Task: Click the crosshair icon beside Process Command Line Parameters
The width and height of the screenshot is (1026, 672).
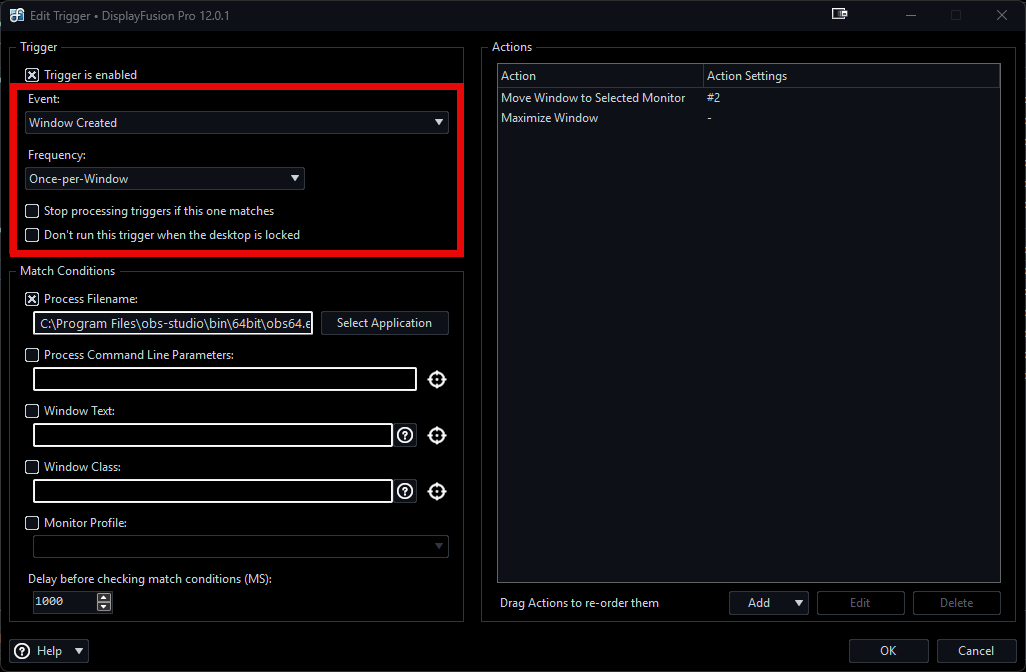Action: pos(436,379)
